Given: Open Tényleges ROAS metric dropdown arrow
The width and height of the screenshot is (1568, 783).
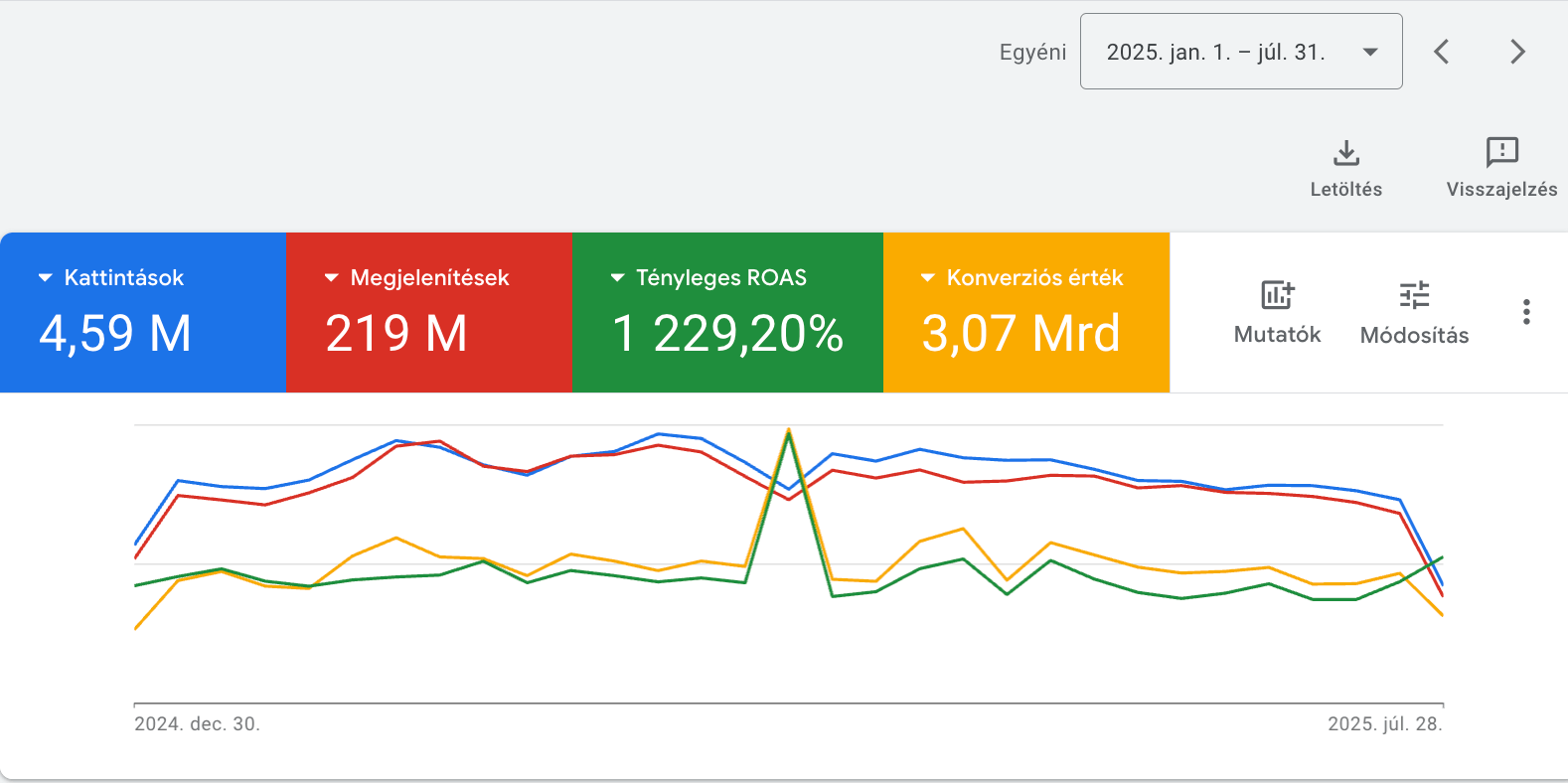Looking at the screenshot, I should pyautogui.click(x=617, y=278).
